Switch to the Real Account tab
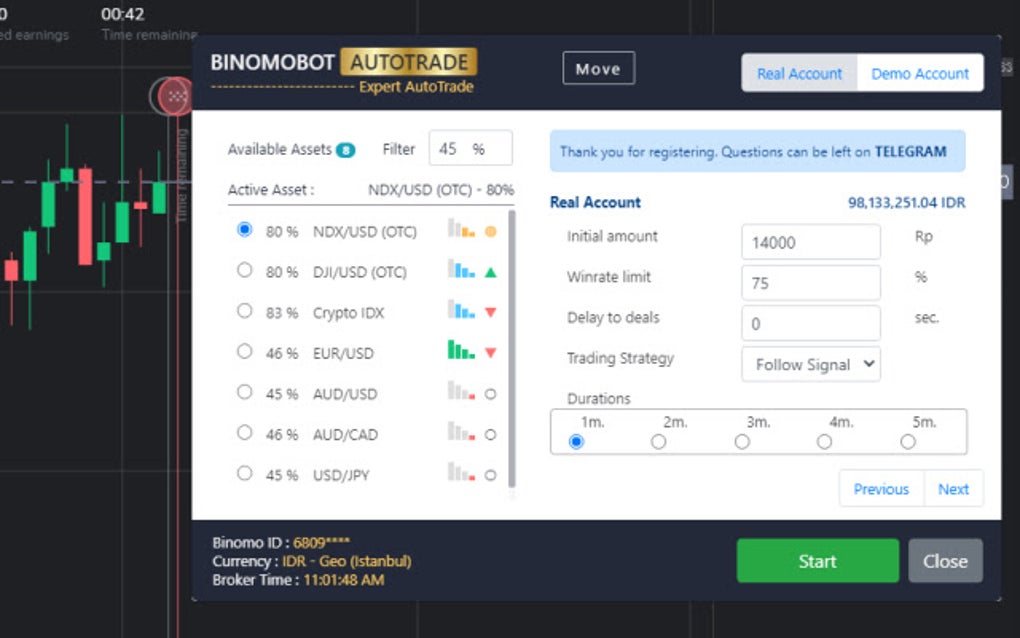 coord(800,73)
